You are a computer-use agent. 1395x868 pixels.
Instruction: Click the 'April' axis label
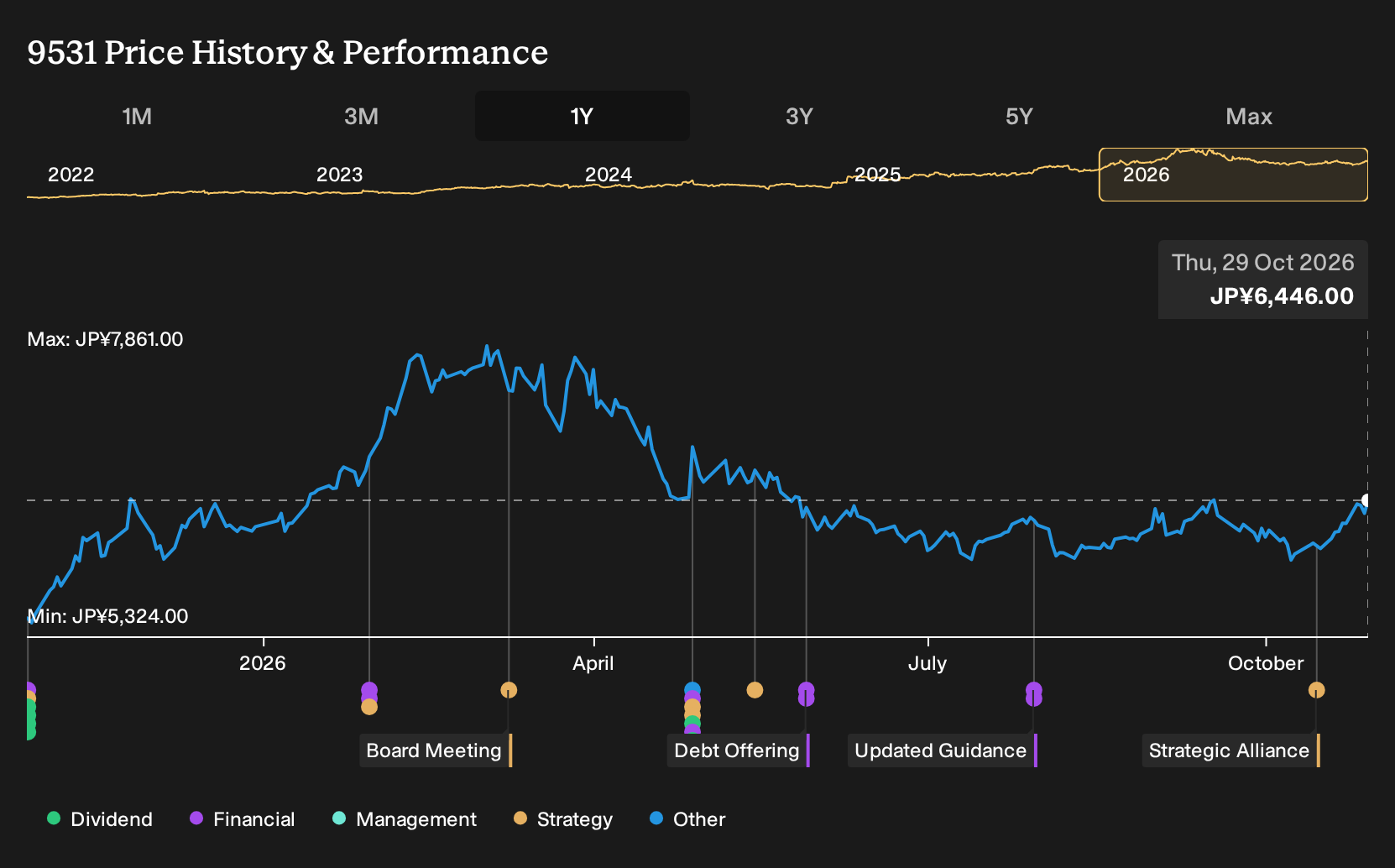coord(593,663)
